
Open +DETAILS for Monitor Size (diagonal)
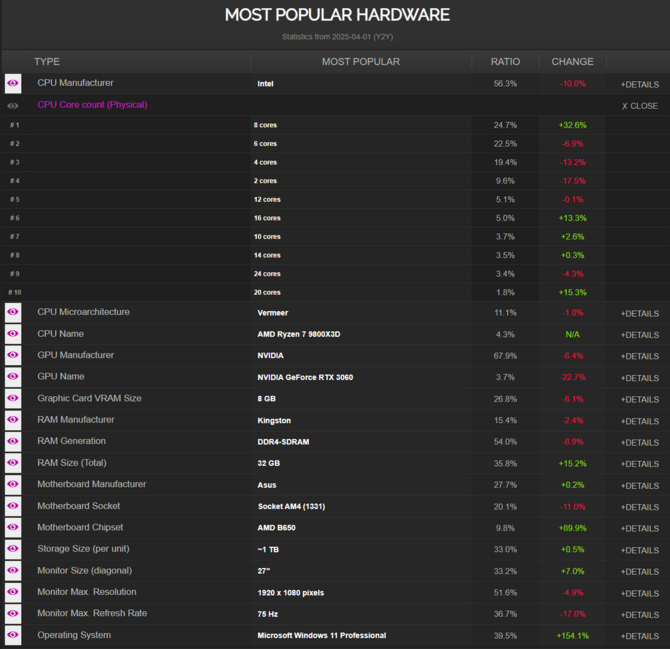coord(640,572)
